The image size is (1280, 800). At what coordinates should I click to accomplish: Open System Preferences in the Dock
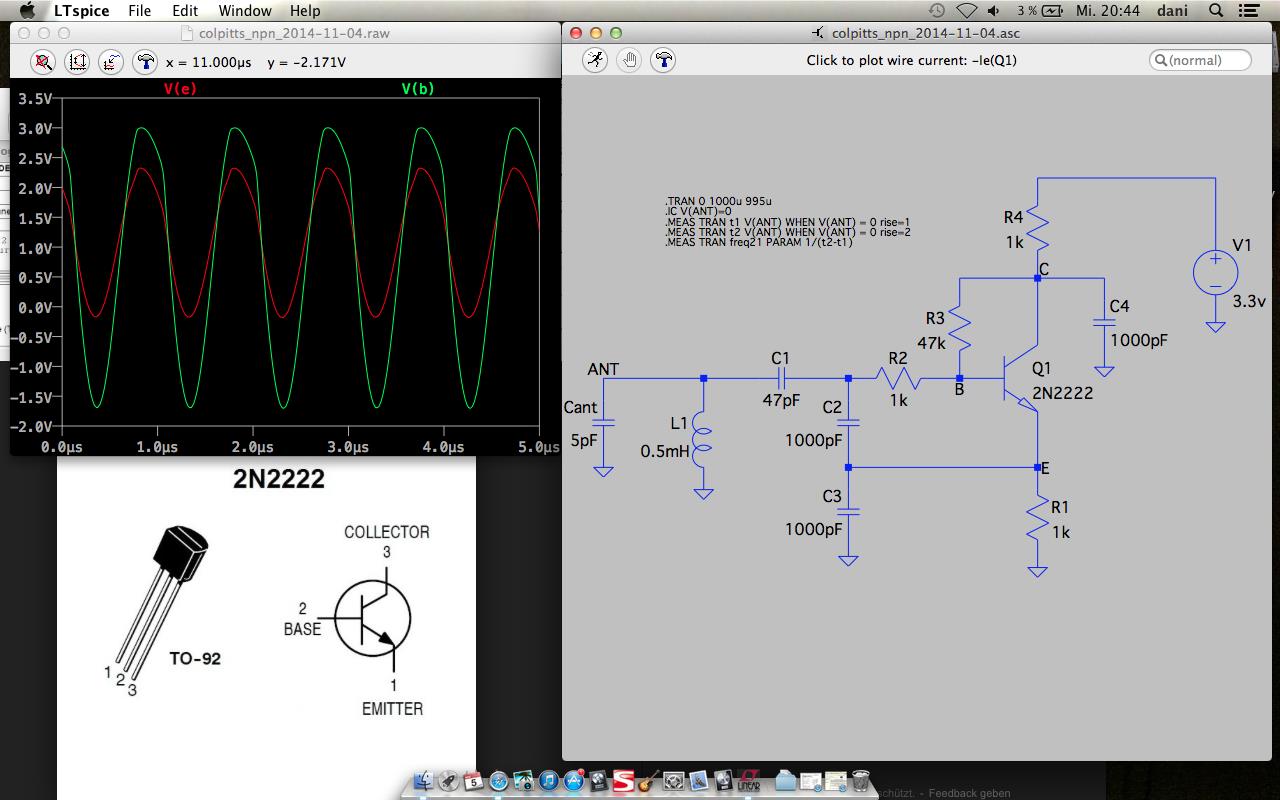(x=674, y=780)
